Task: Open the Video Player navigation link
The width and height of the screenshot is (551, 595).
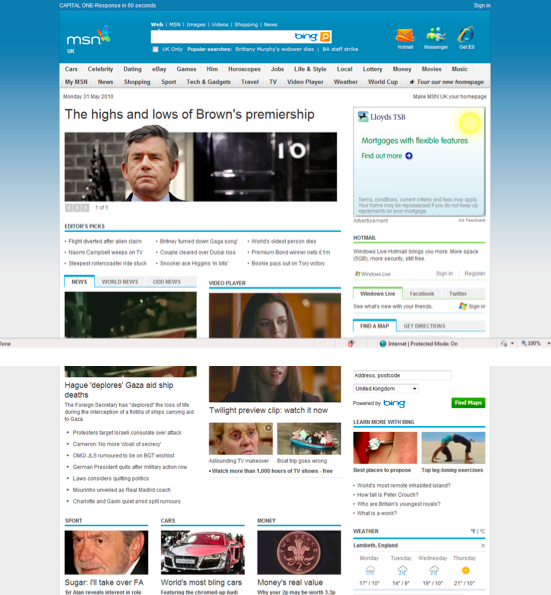Action: (x=305, y=82)
